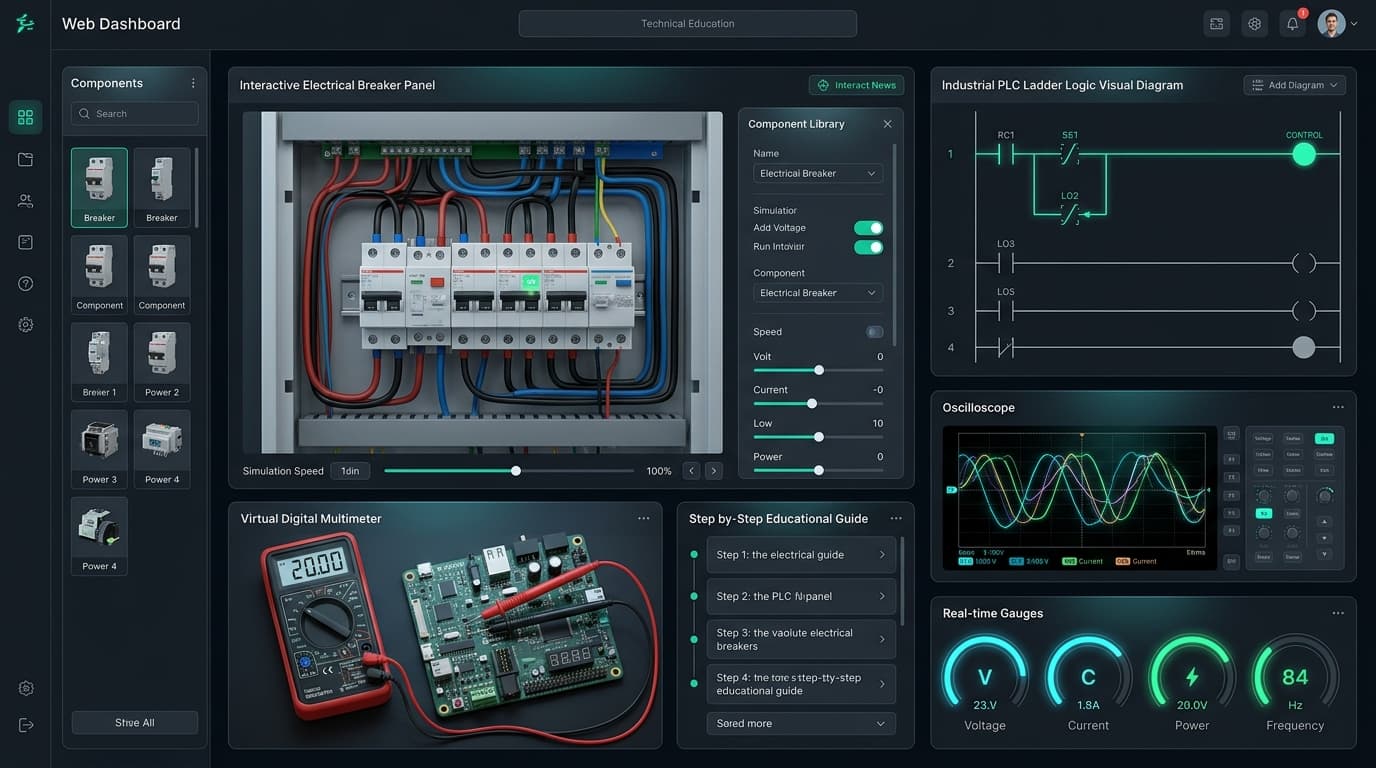The width and height of the screenshot is (1376, 768).
Task: Click the window icon left of the header gear
Action: [x=1217, y=24]
